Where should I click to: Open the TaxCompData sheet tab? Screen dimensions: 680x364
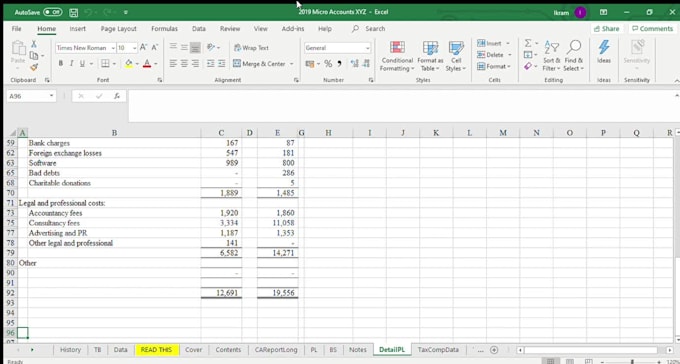438,350
